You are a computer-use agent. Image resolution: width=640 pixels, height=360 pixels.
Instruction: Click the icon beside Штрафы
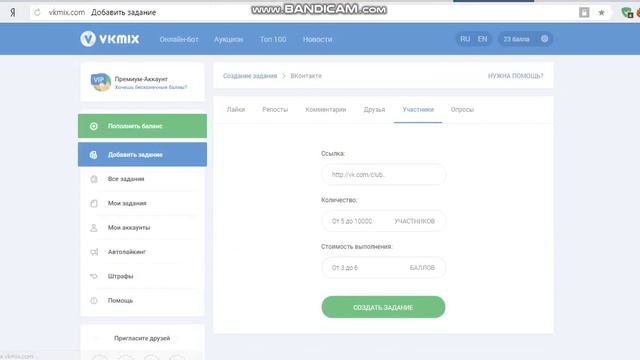point(94,276)
